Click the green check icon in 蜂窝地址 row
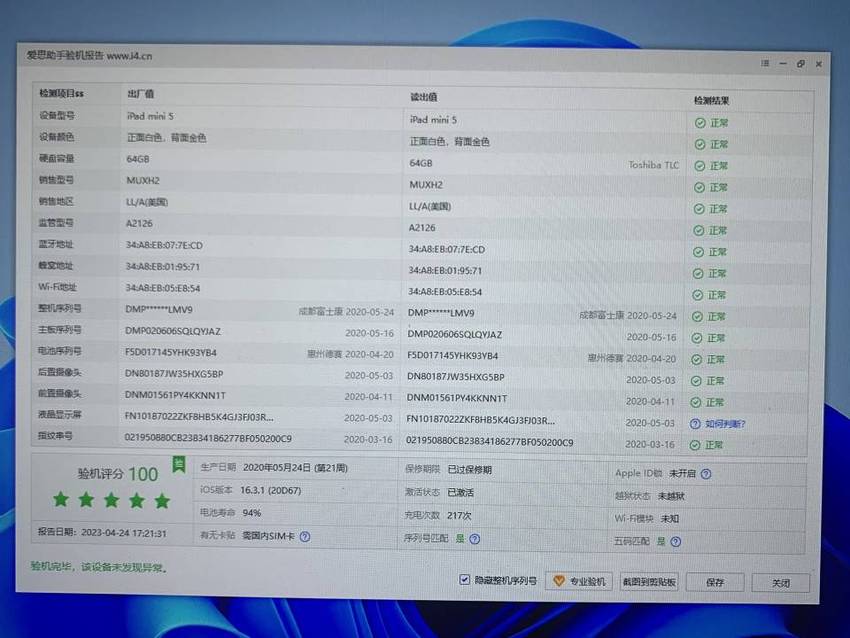 [x=698, y=274]
